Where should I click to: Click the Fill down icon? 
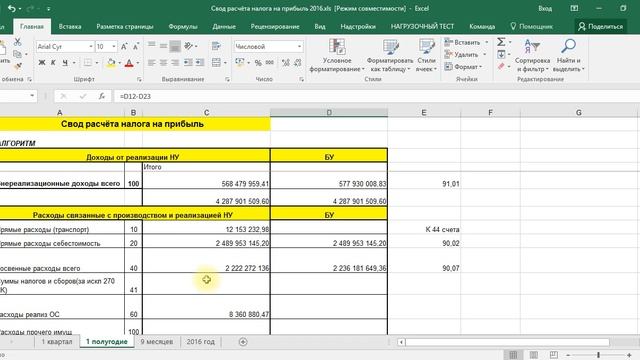[x=501, y=54]
